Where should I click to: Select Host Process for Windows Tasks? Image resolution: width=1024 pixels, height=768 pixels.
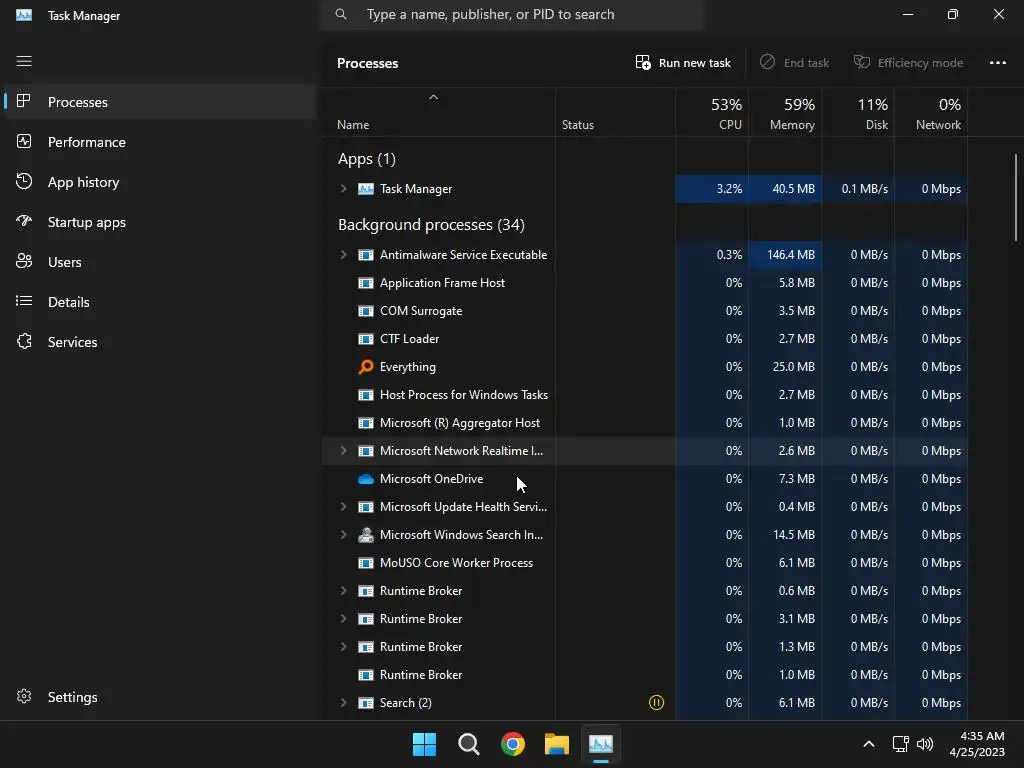[x=645, y=394]
